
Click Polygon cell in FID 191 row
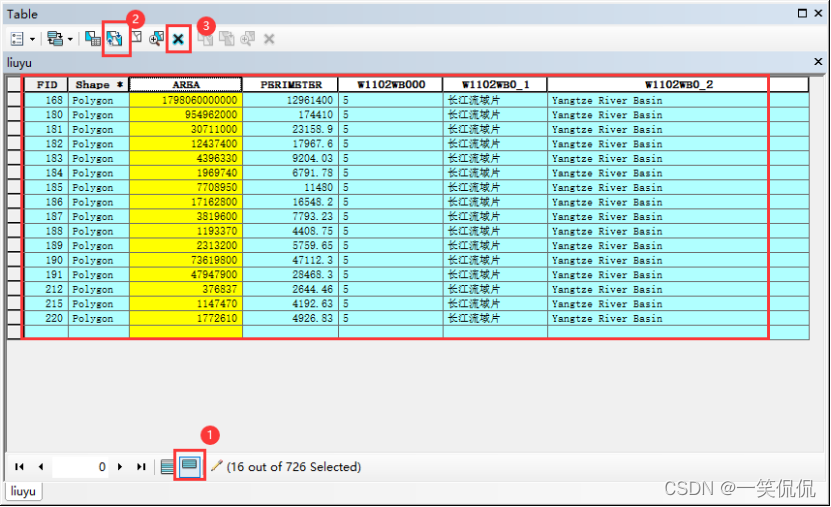99,274
